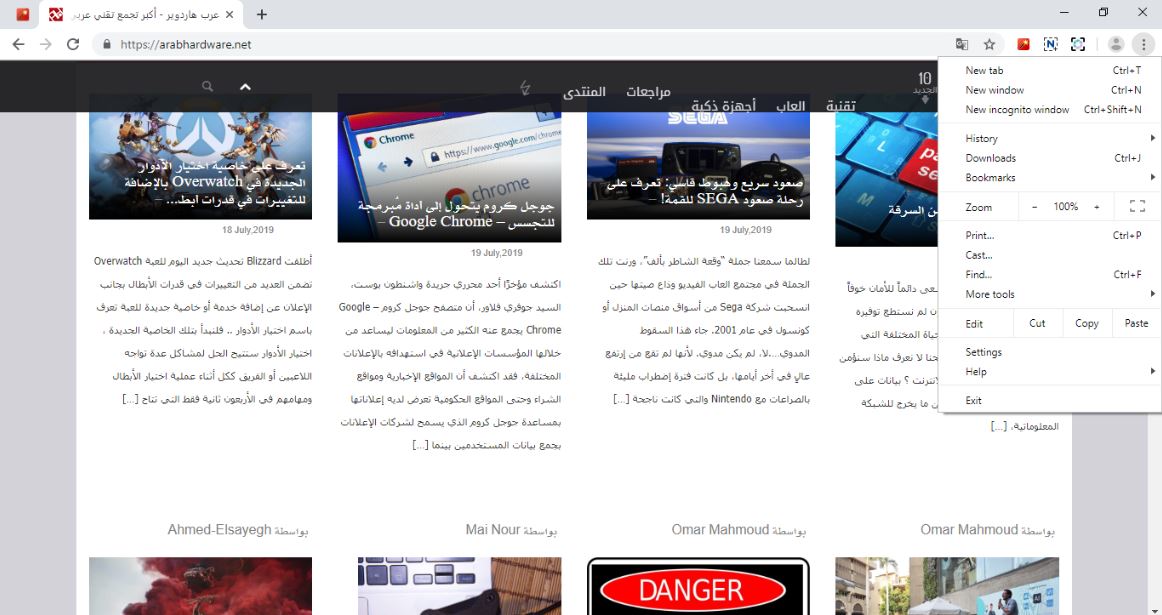The width and height of the screenshot is (1162, 615).
Task: Expand the Help submenu
Action: (x=1049, y=372)
